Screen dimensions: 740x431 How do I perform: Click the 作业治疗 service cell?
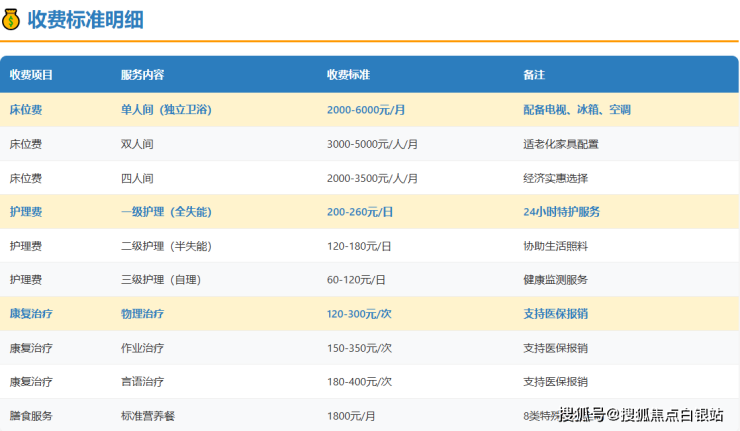[142, 348]
